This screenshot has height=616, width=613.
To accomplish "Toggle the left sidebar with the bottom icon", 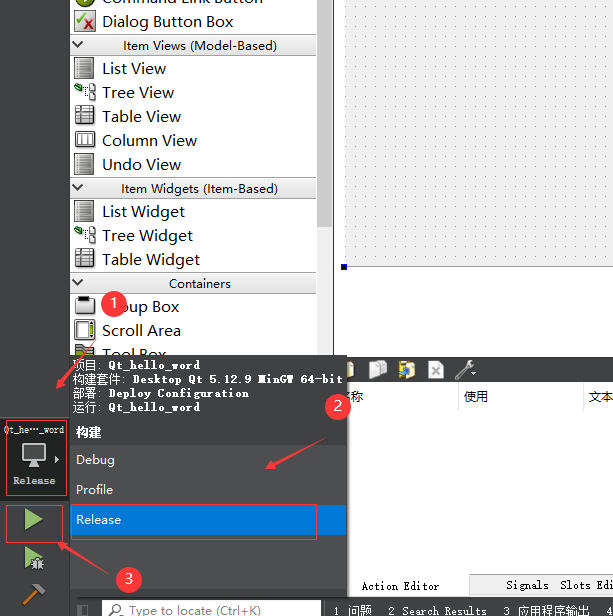I will click(x=83, y=610).
